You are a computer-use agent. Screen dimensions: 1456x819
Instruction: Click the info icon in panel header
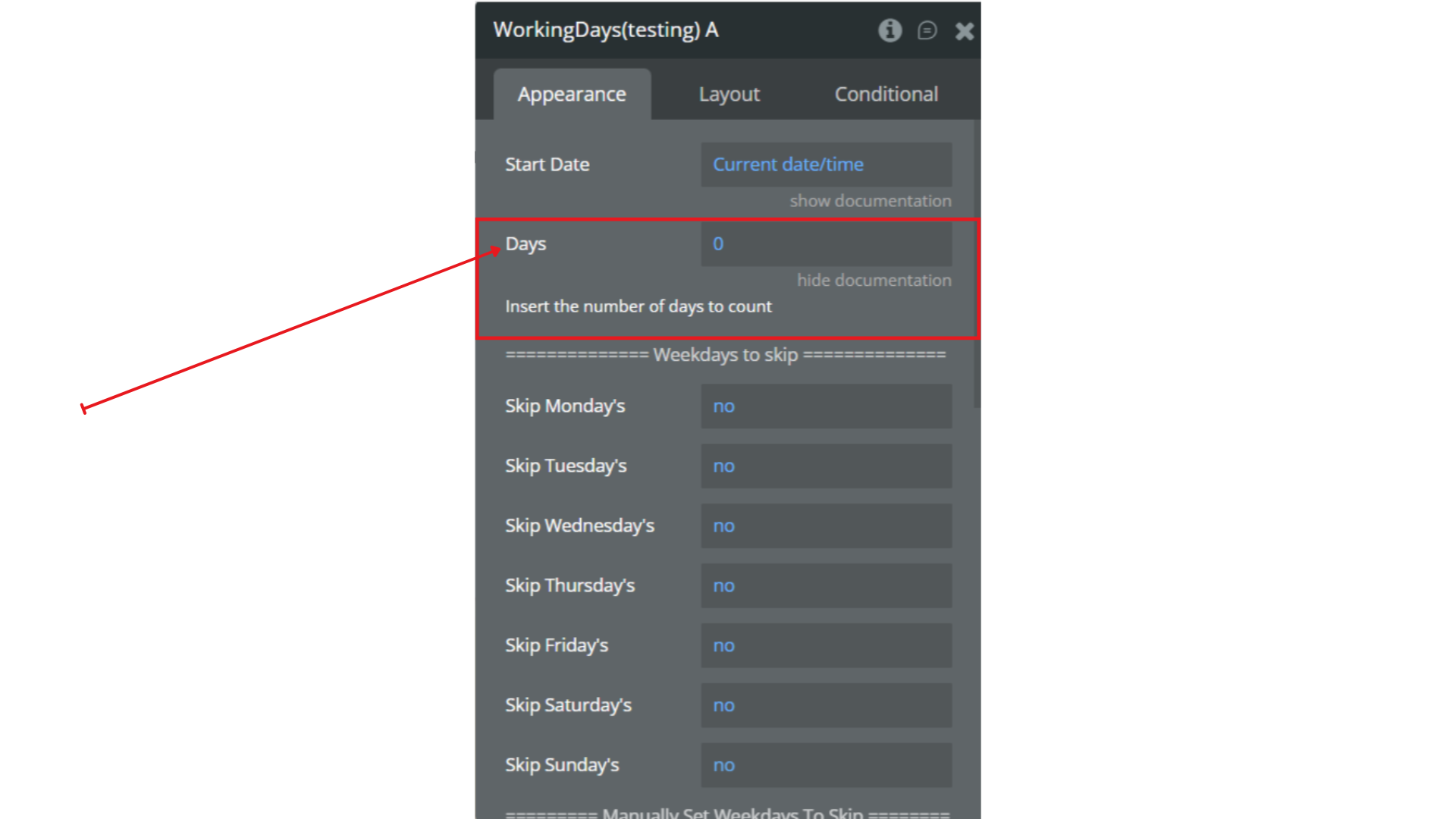pos(890,30)
